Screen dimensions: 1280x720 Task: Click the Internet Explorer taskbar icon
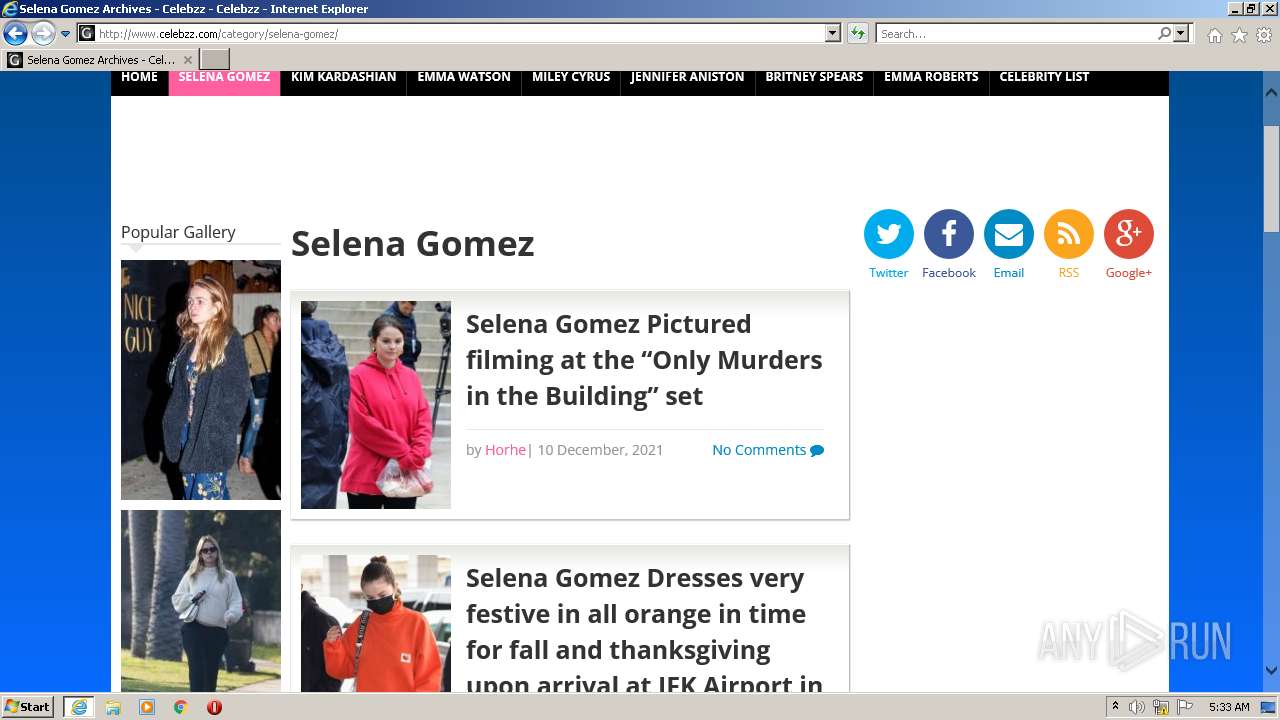78,707
